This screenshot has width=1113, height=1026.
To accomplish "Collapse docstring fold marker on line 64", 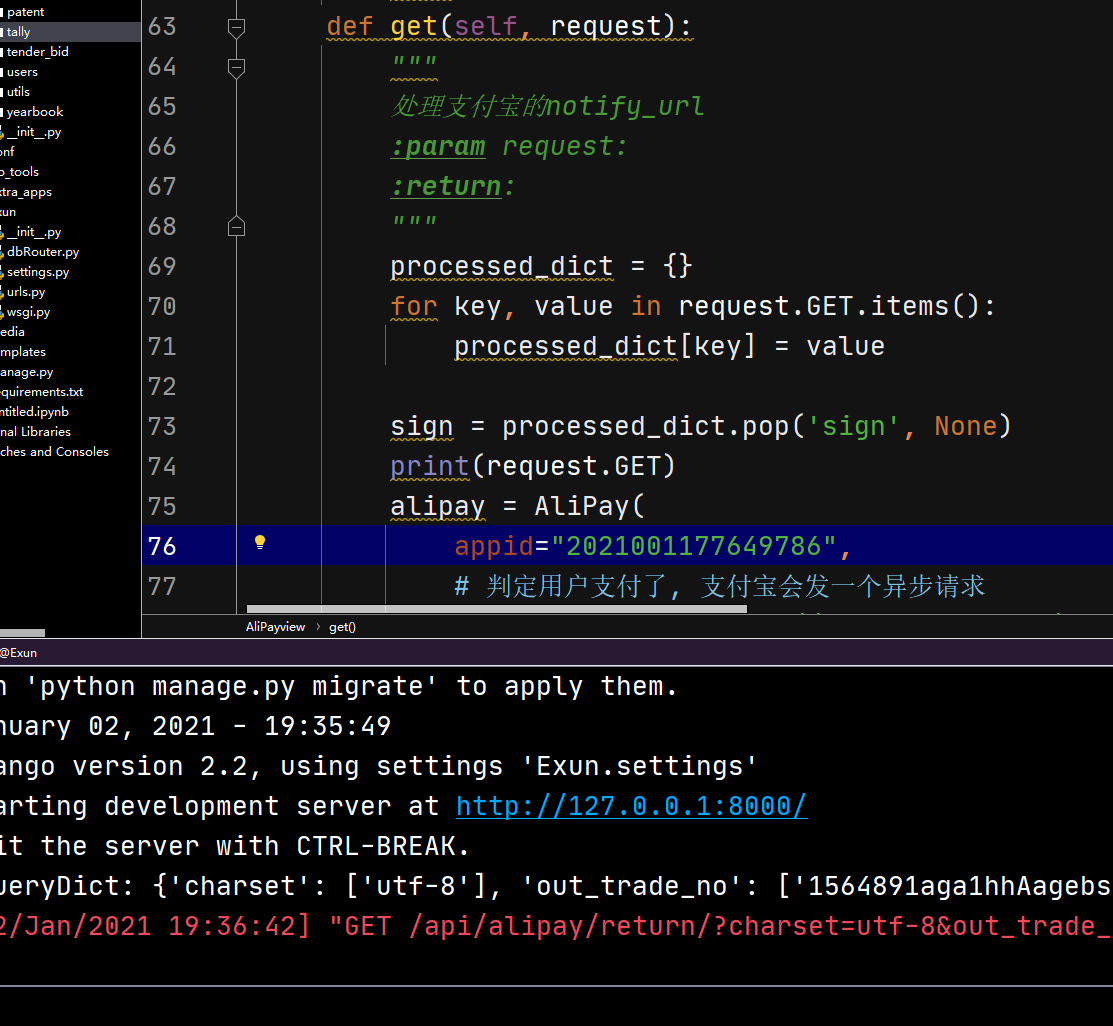I will click(236, 68).
